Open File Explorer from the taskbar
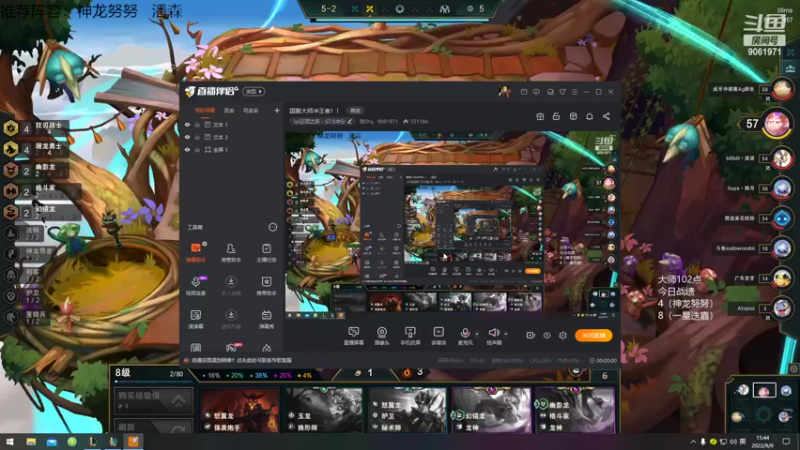This screenshot has width=800, height=450. click(31, 441)
